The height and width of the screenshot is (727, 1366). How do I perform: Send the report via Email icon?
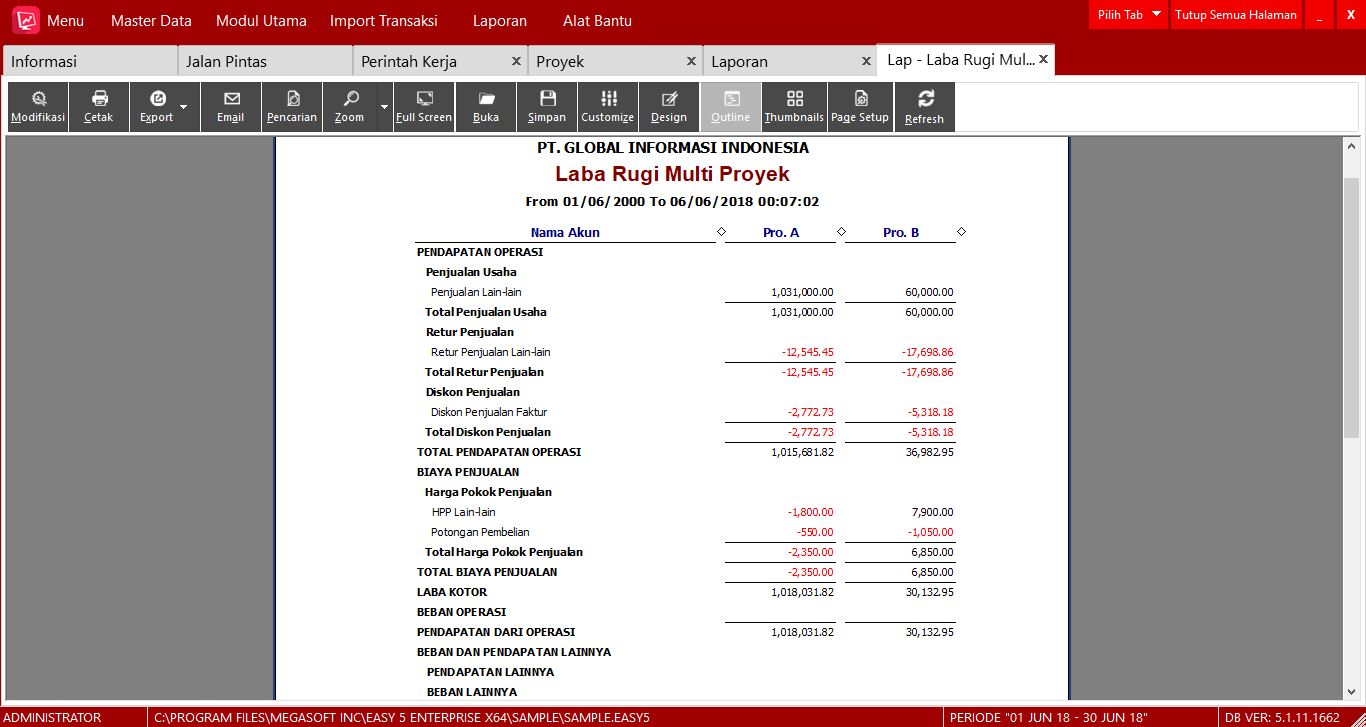click(x=231, y=106)
